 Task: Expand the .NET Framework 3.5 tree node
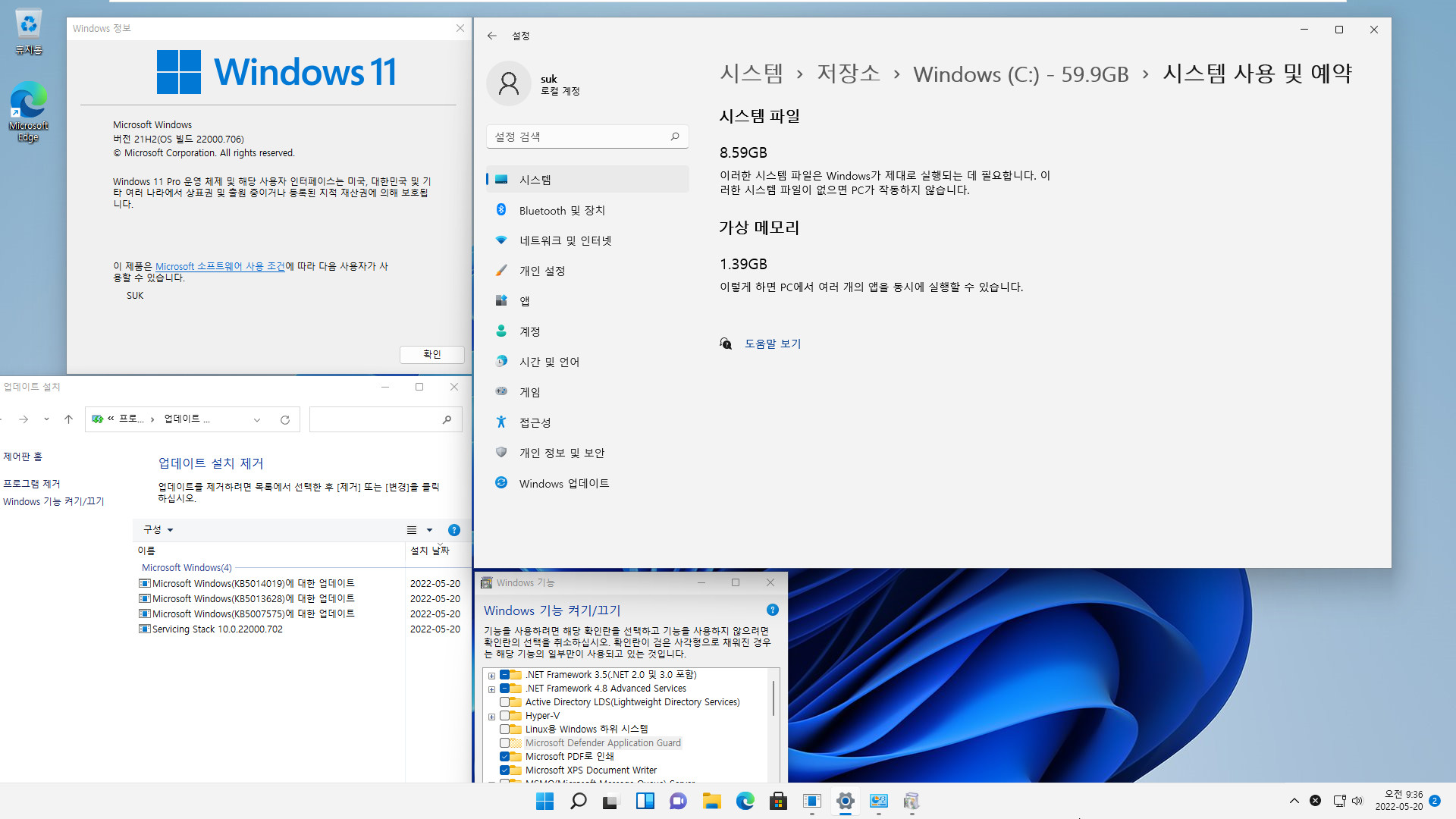click(x=491, y=675)
